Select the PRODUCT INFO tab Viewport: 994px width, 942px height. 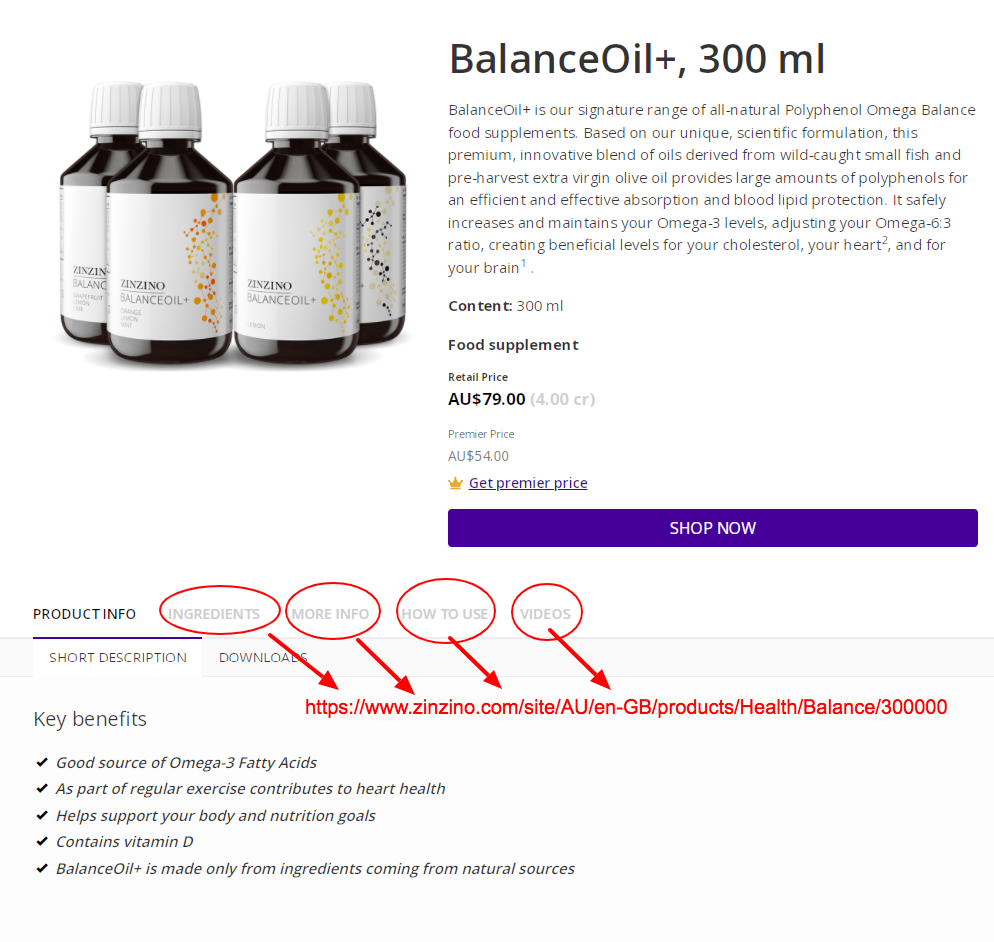click(x=84, y=614)
